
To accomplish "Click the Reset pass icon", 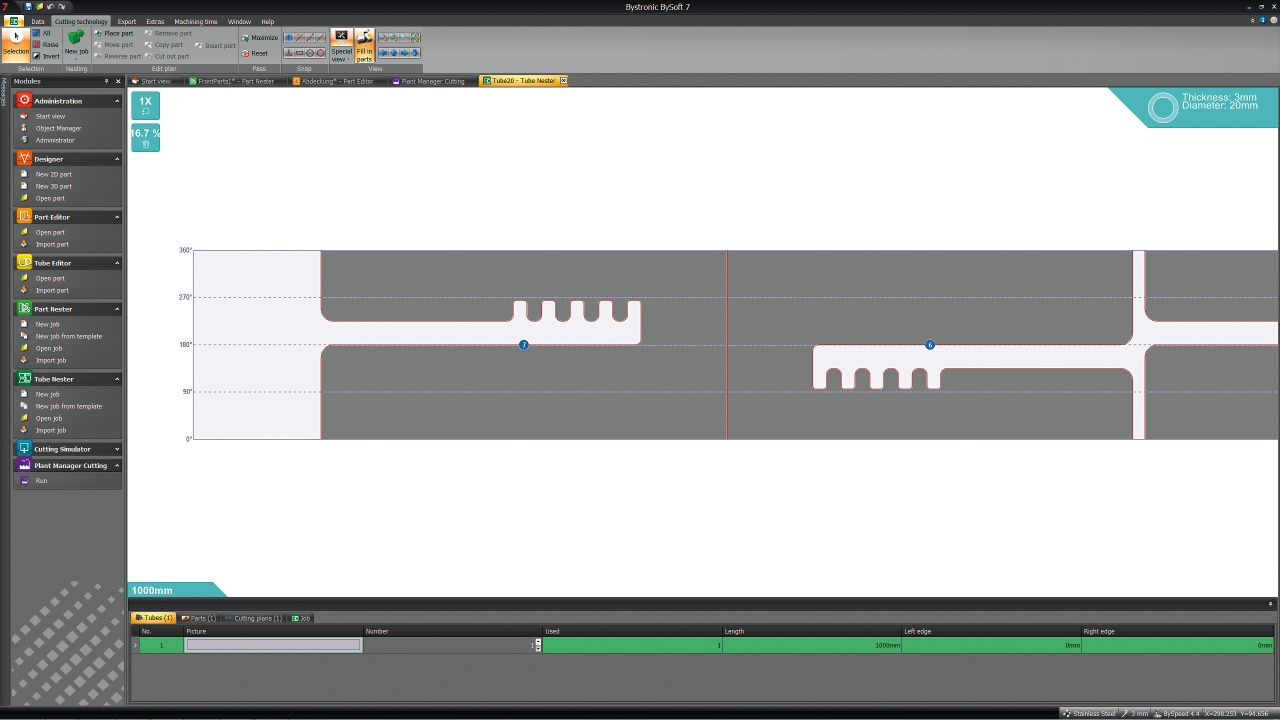I will coord(255,53).
